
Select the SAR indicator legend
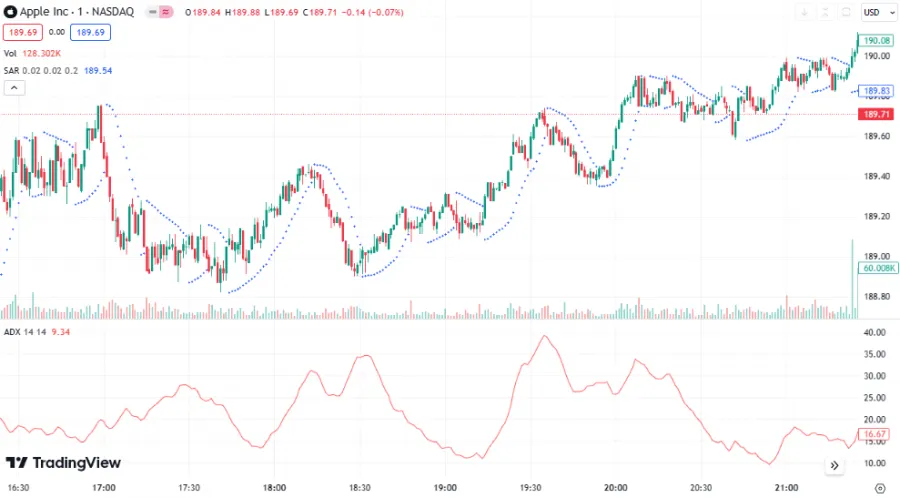click(x=12, y=70)
